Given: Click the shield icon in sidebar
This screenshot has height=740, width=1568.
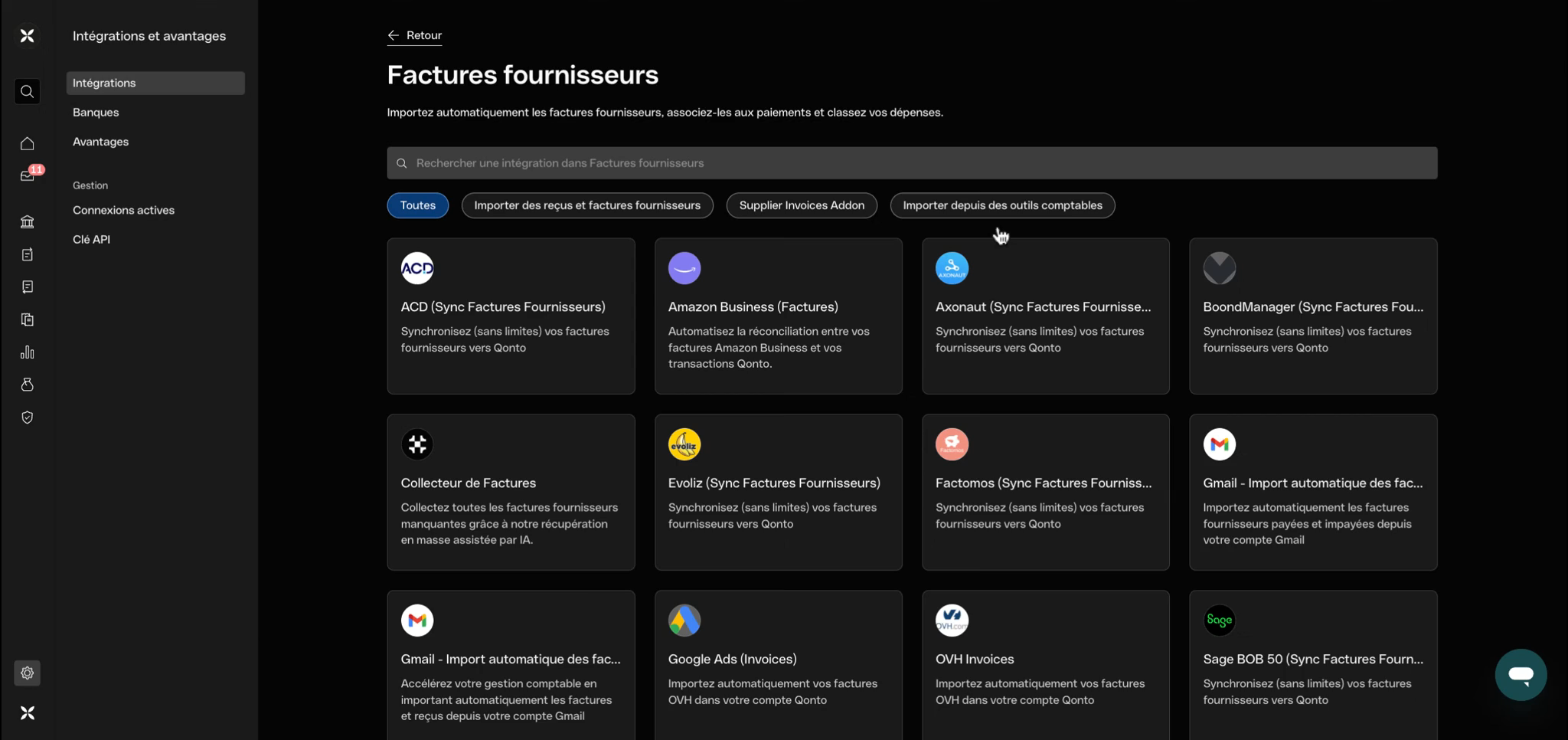Looking at the screenshot, I should (28, 417).
